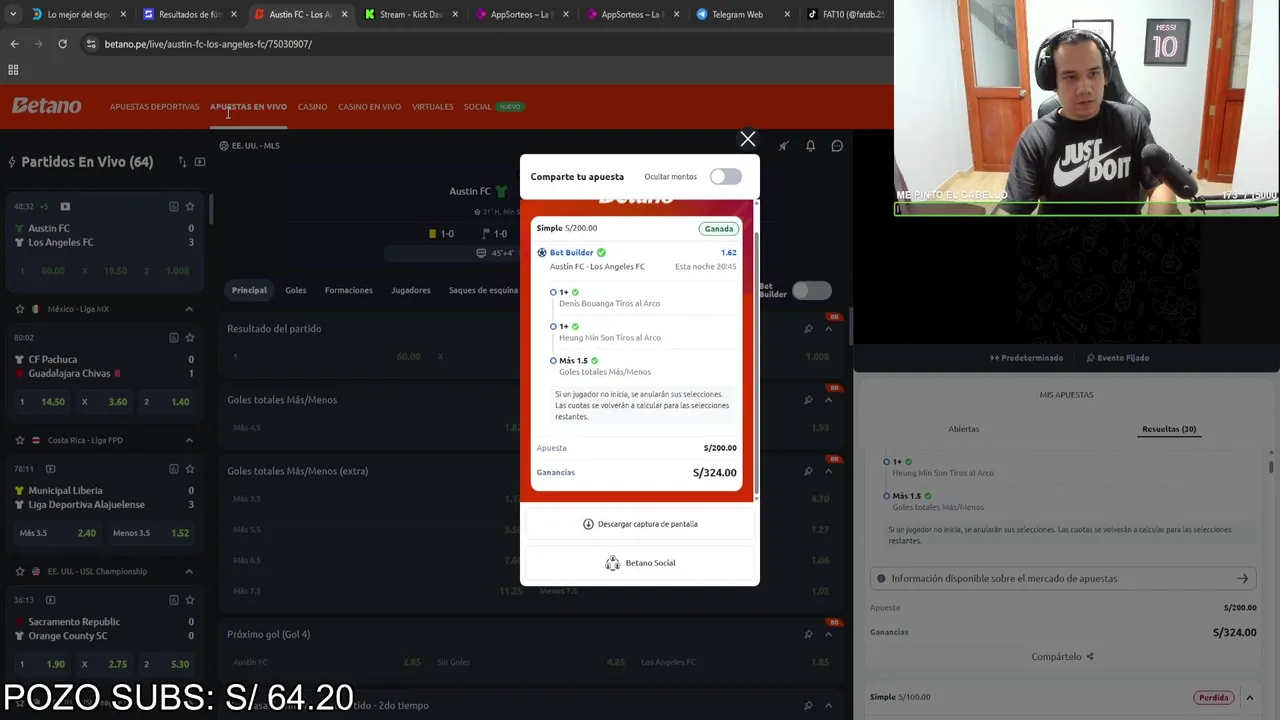Pin the Goles totales Más/Menos market

pos(808,400)
